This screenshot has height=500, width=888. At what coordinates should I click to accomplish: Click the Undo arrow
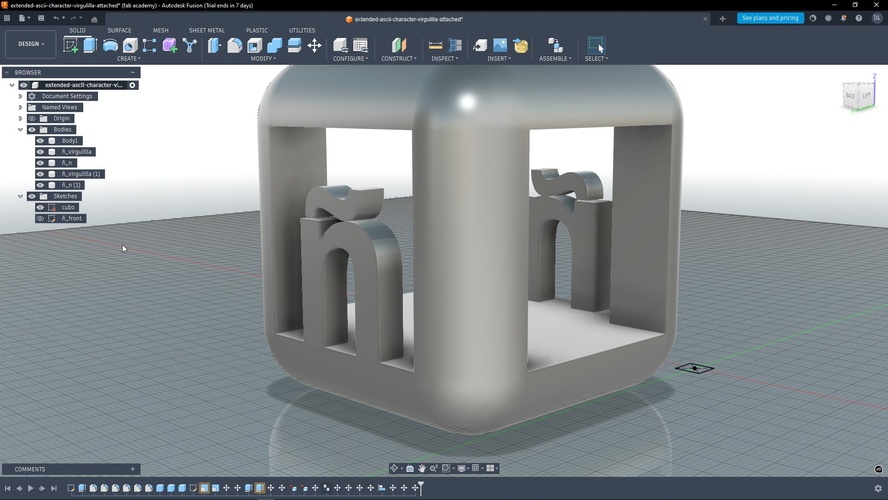56,18
